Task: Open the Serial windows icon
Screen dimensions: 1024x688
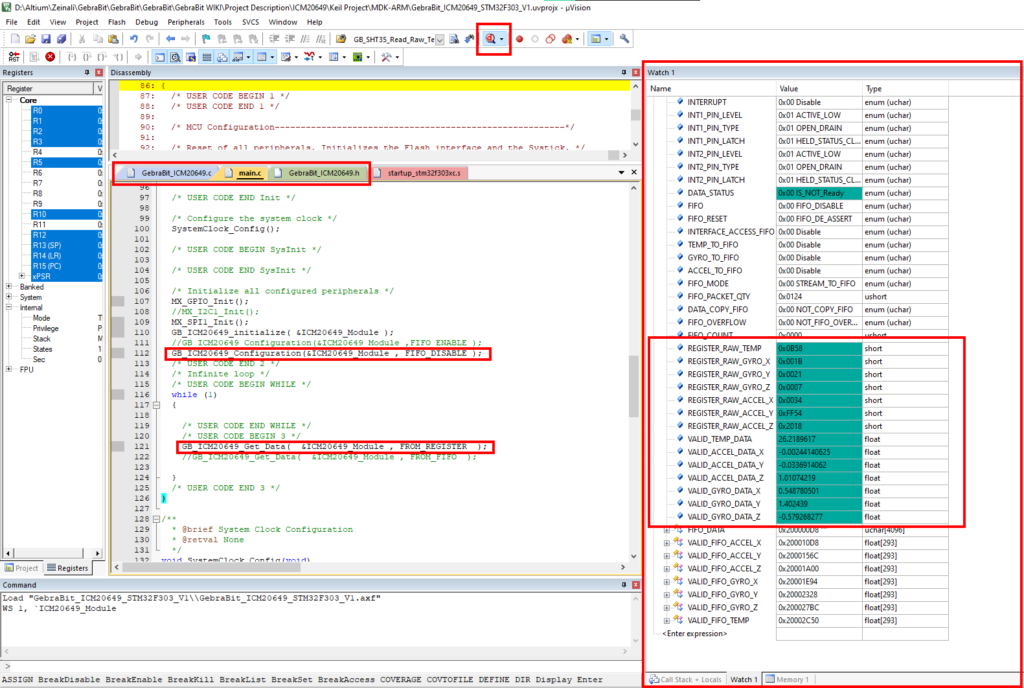Action: click(285, 57)
